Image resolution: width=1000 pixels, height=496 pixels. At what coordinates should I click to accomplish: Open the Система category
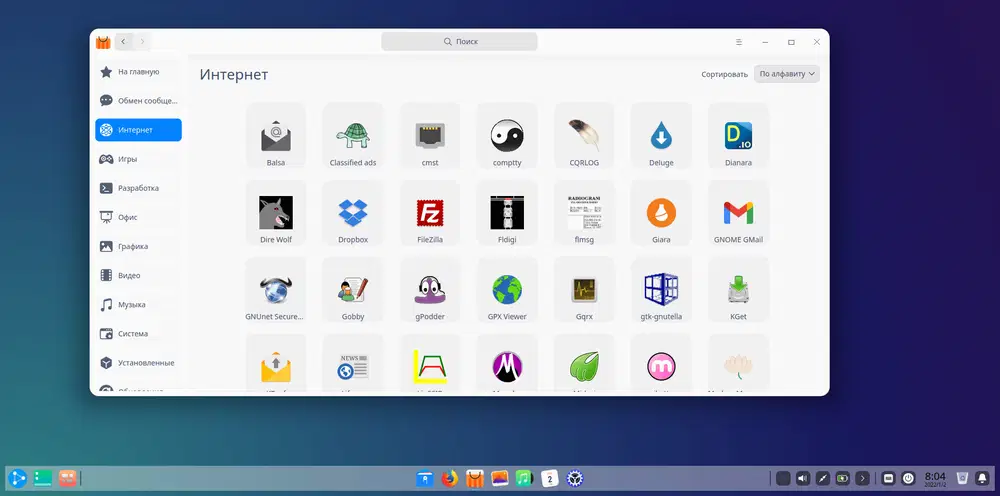138,333
